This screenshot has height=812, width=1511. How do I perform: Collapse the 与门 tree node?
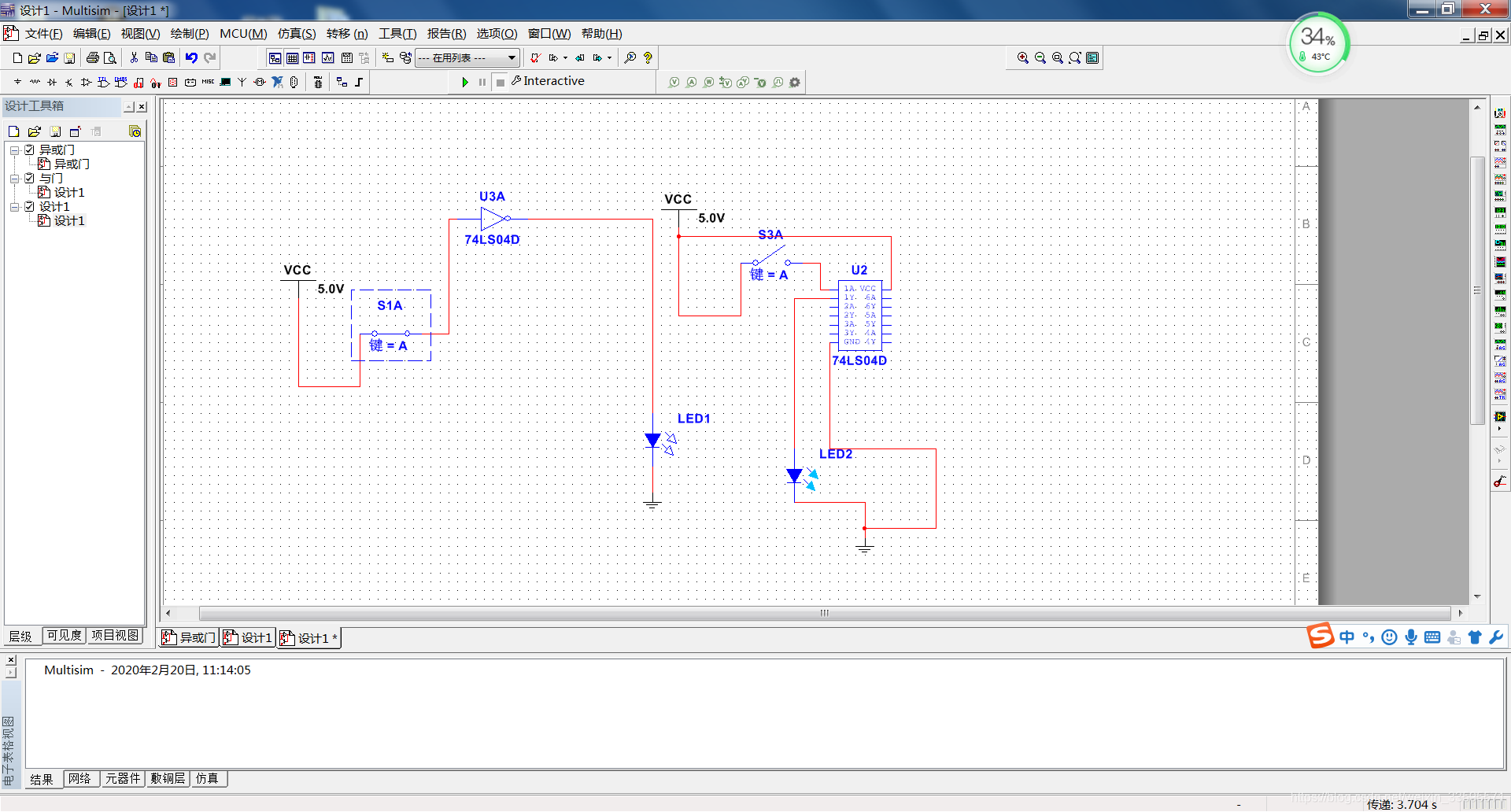pos(14,178)
